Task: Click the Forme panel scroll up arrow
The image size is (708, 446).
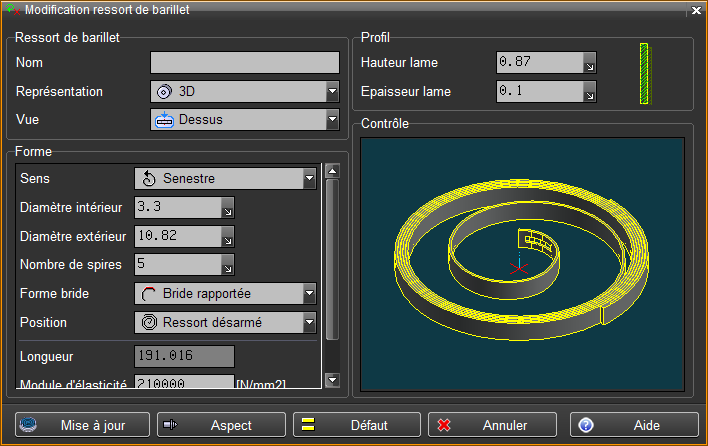Action: [x=332, y=171]
